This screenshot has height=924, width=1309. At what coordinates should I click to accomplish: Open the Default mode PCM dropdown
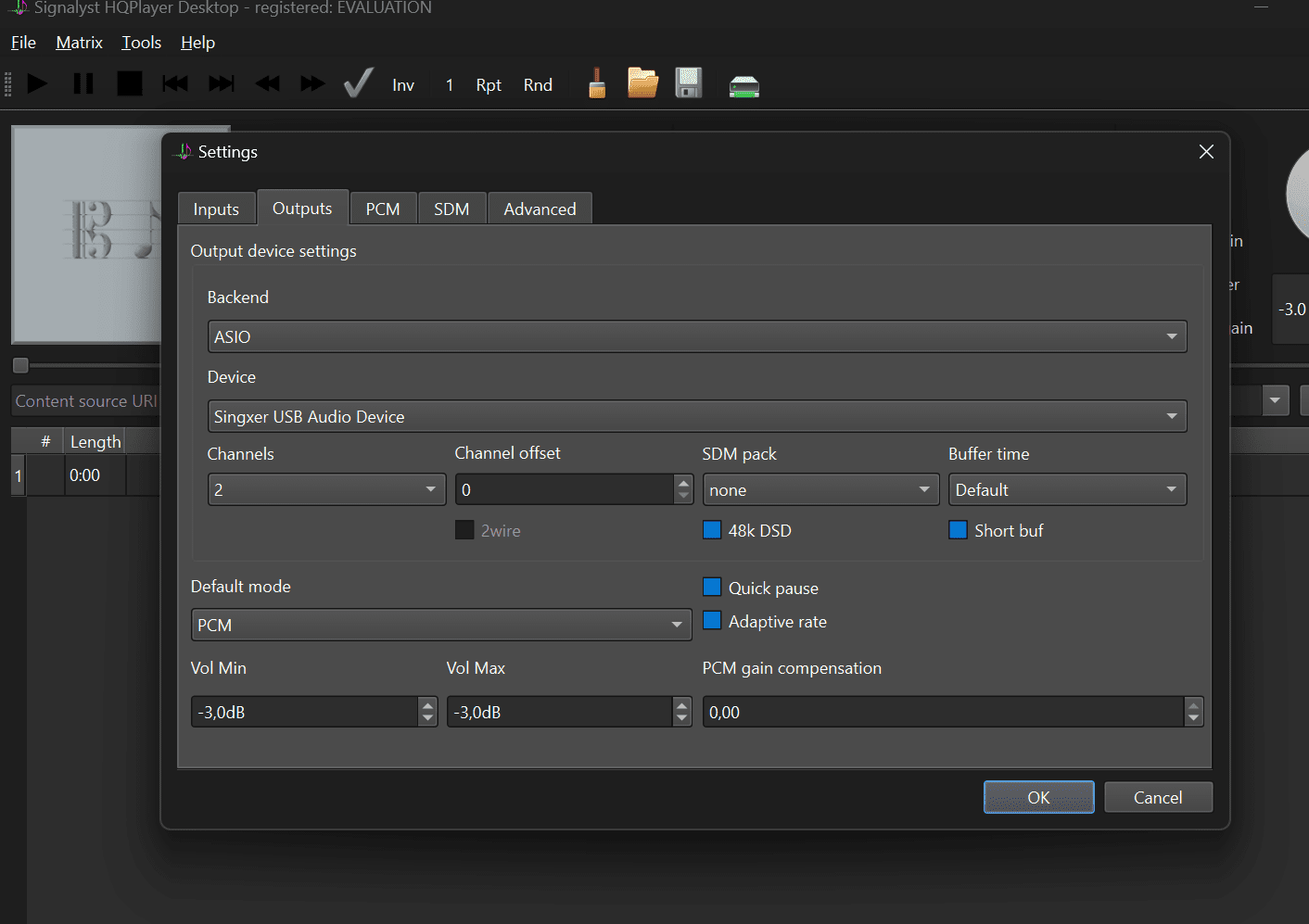pyautogui.click(x=441, y=625)
